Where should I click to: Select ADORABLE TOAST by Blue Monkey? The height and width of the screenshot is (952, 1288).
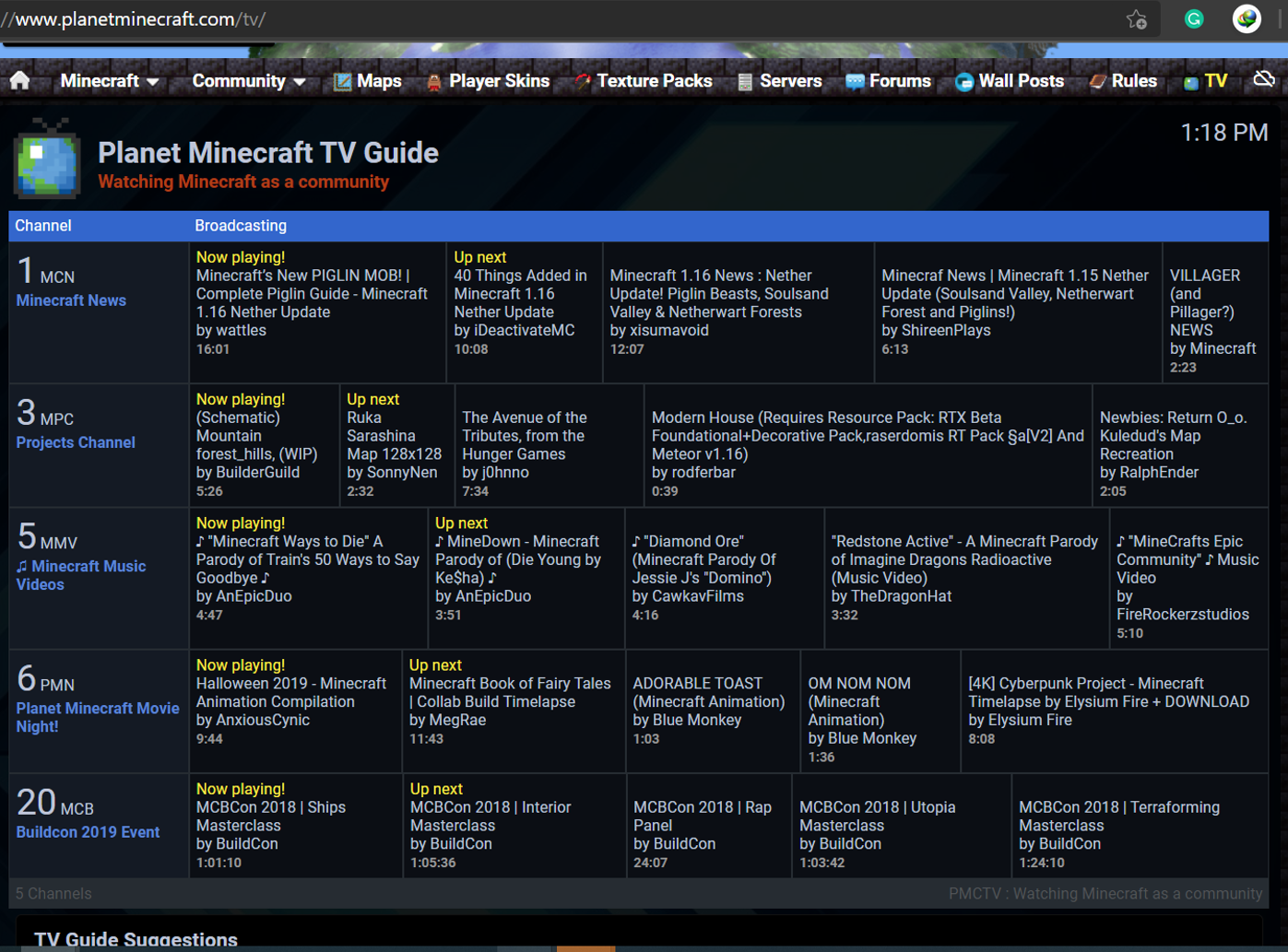(713, 711)
